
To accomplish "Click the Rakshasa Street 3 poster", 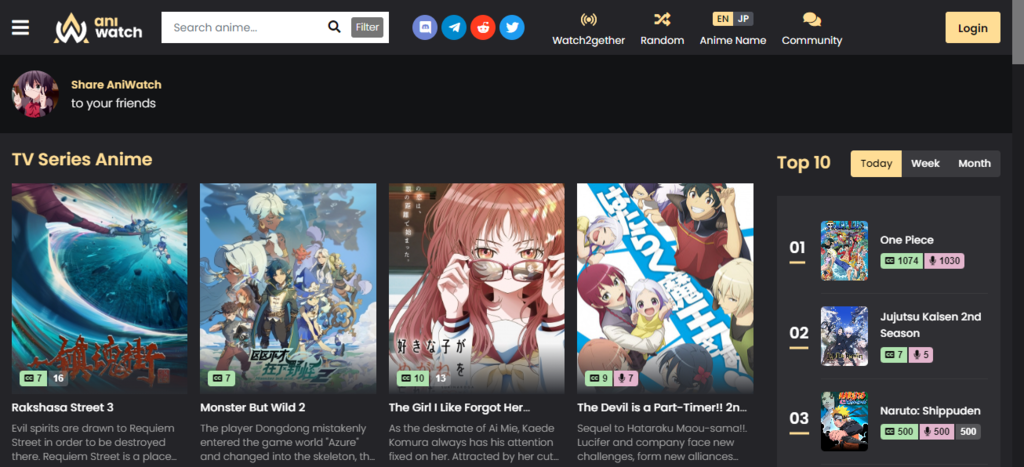I will (99, 288).
